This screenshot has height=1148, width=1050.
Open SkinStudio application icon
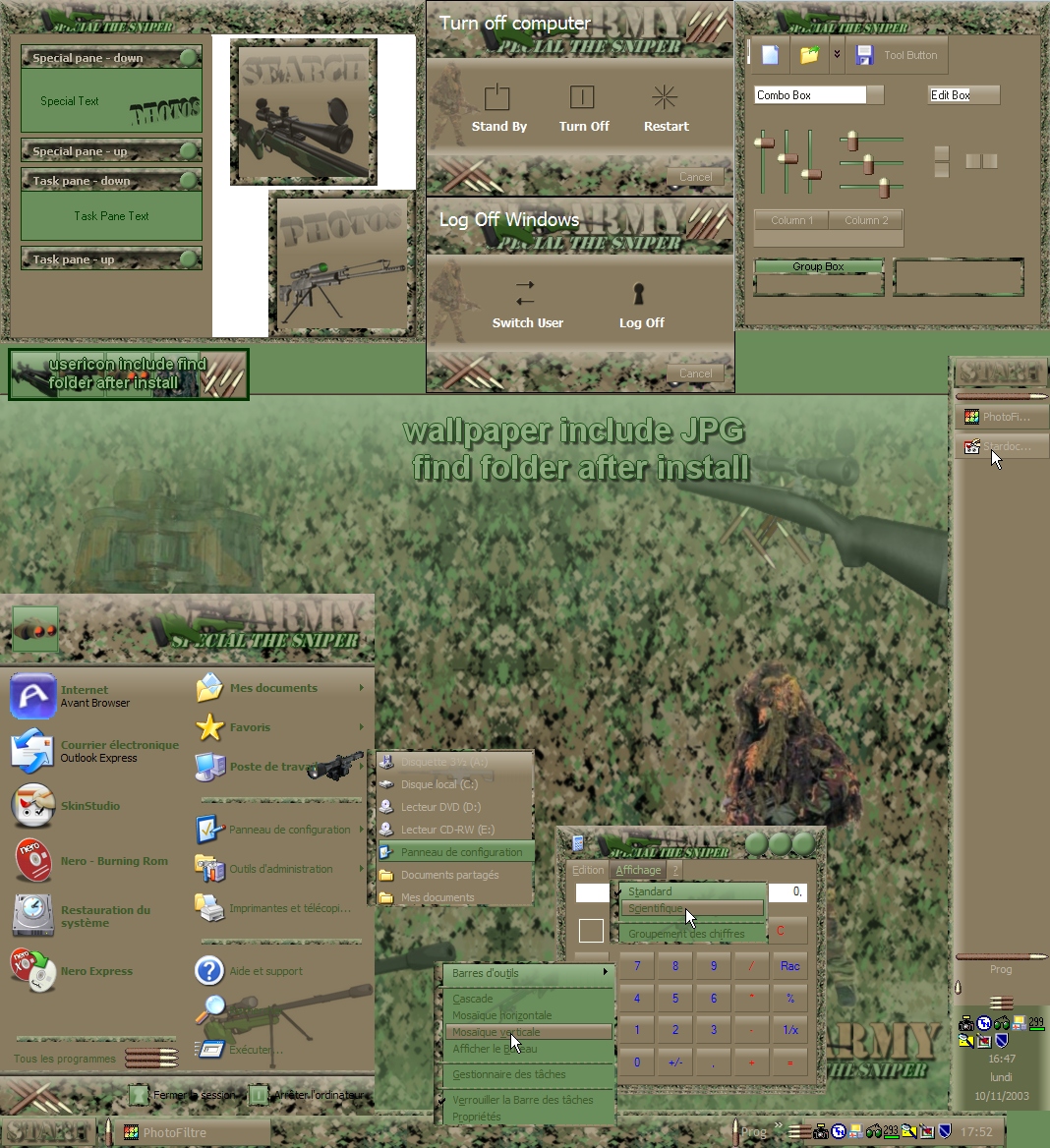[x=33, y=805]
